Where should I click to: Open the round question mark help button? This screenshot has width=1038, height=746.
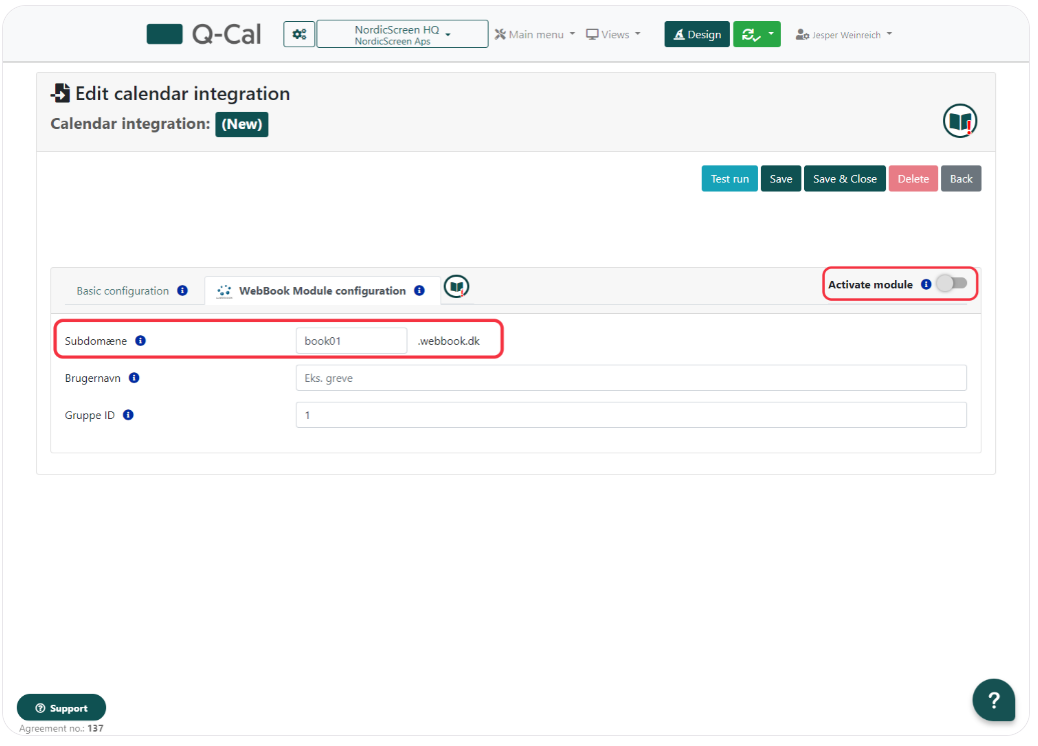[x=993, y=700]
